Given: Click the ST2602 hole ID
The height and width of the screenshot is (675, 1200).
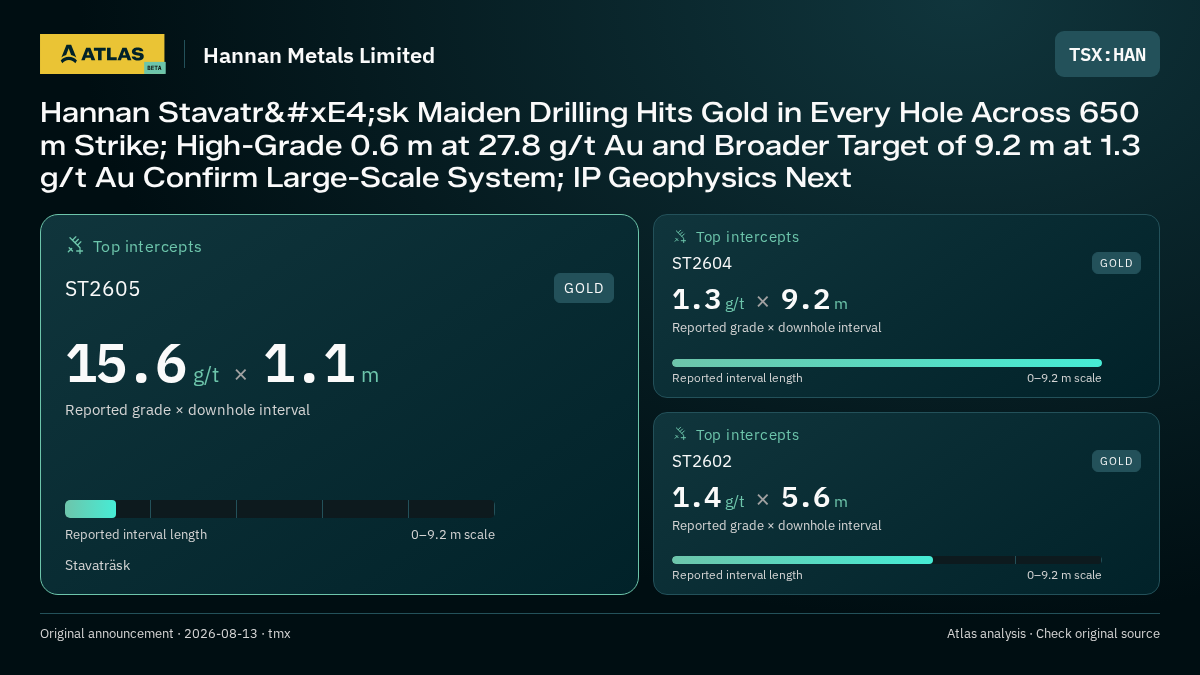Looking at the screenshot, I should point(702,461).
